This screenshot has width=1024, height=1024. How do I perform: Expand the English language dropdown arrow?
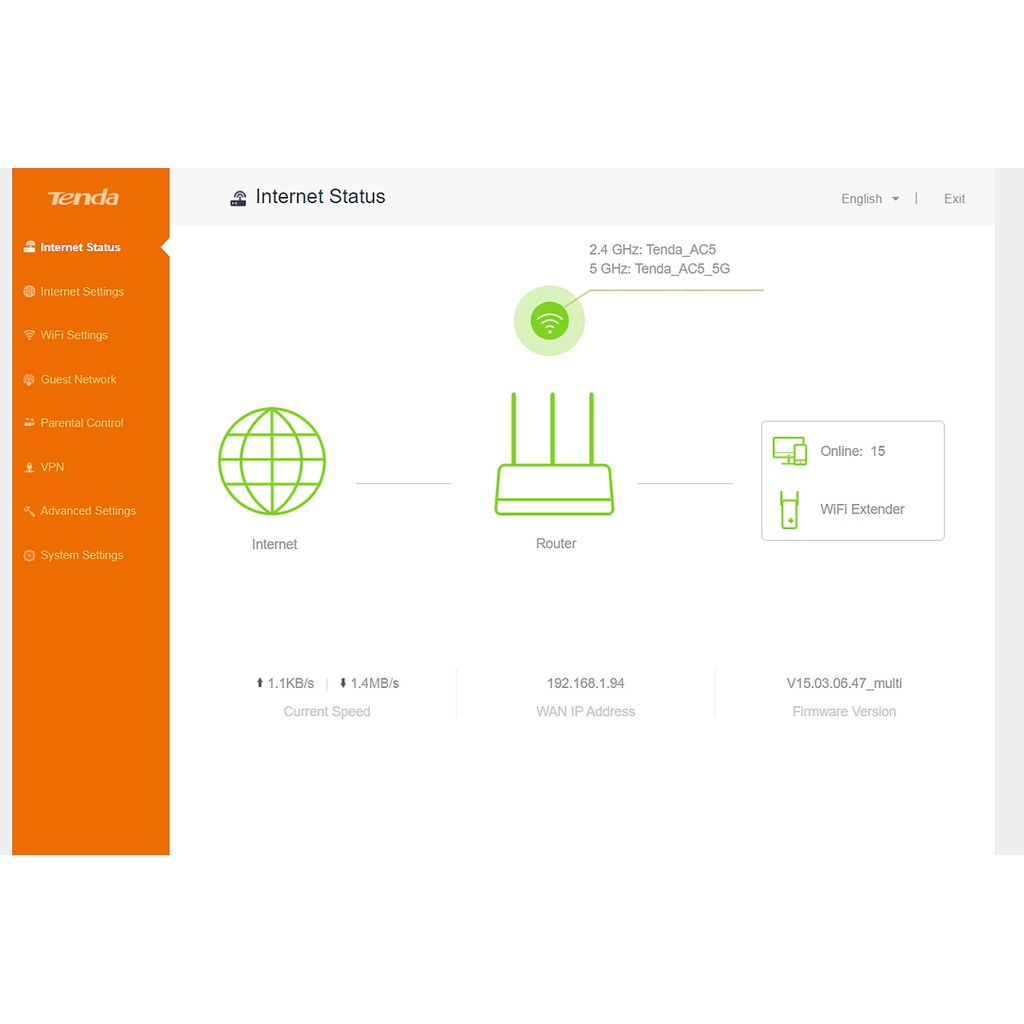(x=895, y=199)
